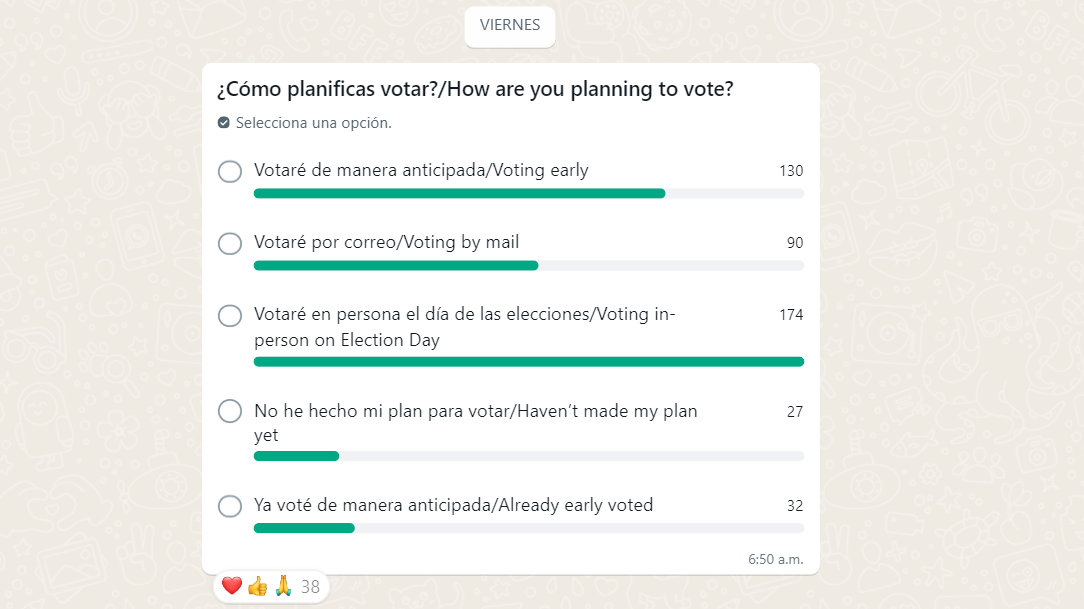Click the 6:50 a.m. message timestamp
This screenshot has height=609, width=1084.
click(x=775, y=559)
